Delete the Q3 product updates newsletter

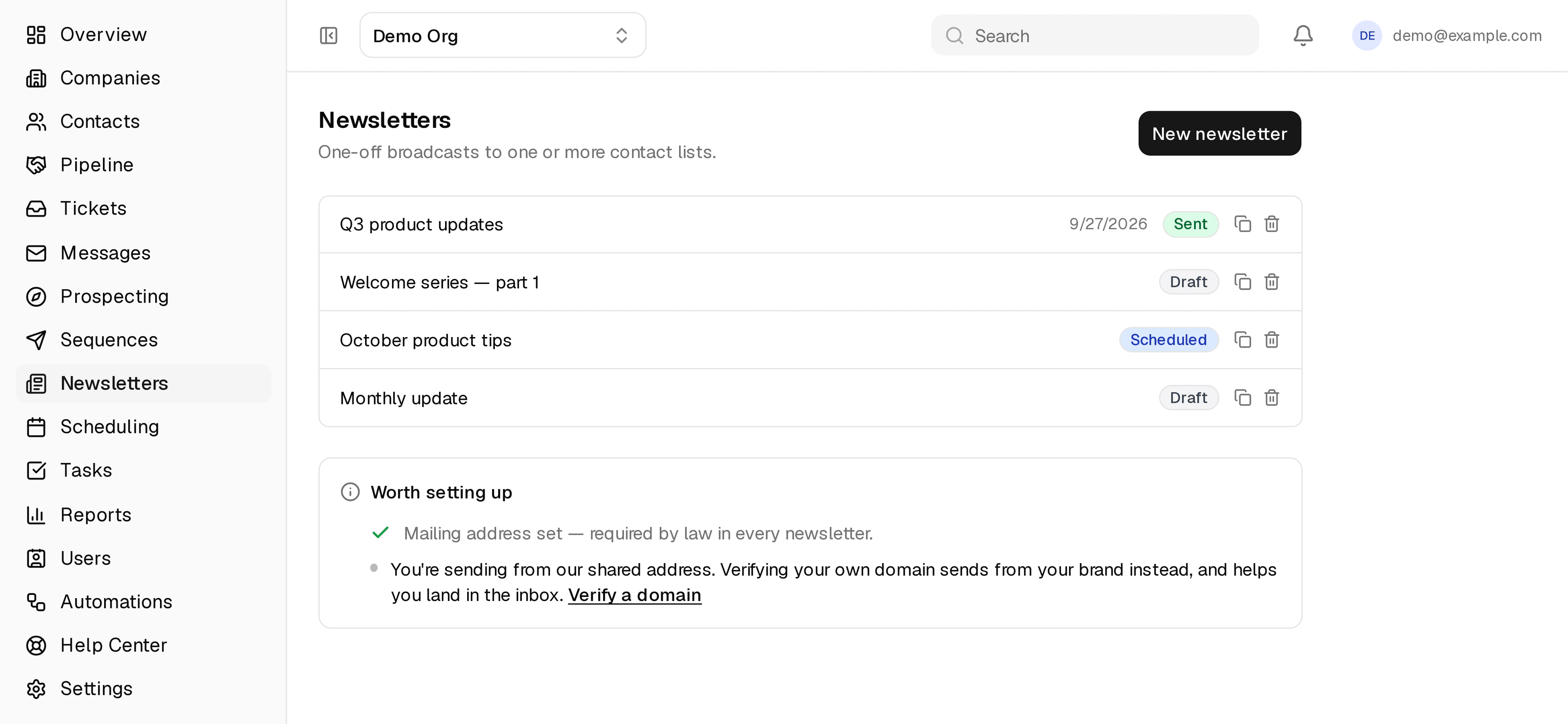(1272, 224)
